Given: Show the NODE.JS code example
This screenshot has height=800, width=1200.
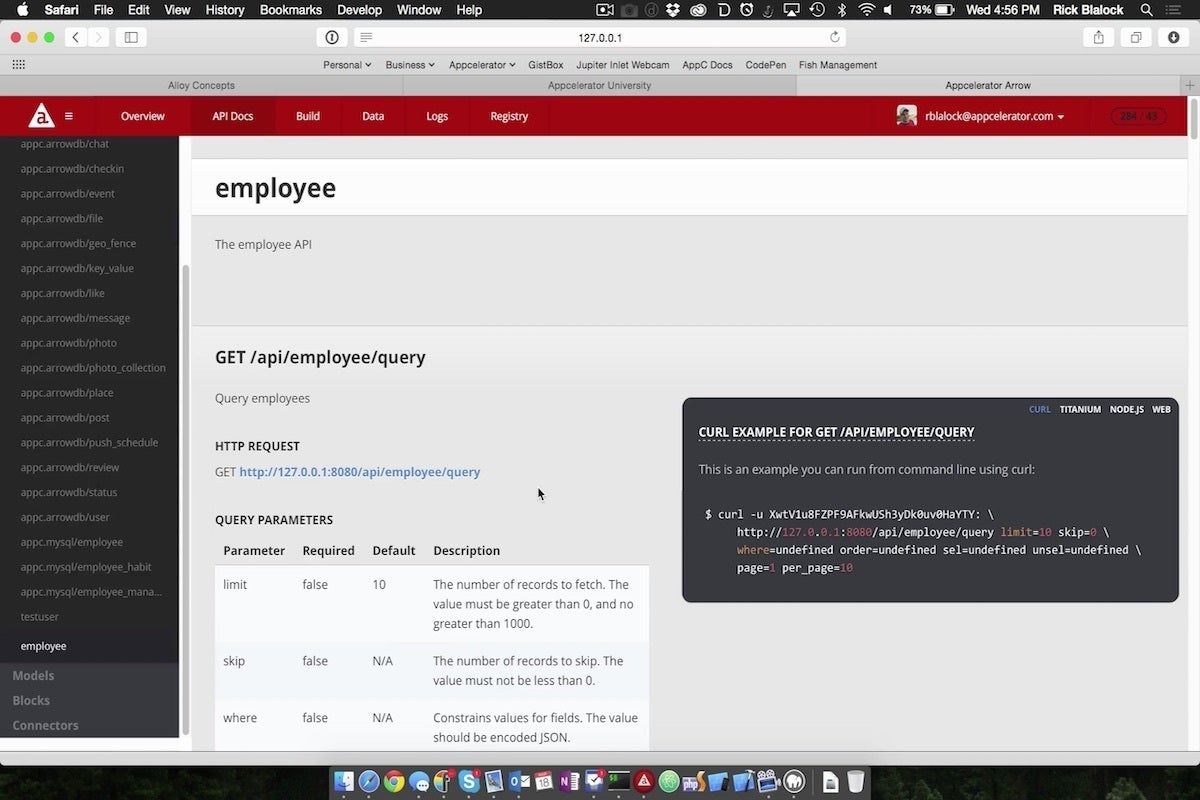Looking at the screenshot, I should pos(1127,409).
